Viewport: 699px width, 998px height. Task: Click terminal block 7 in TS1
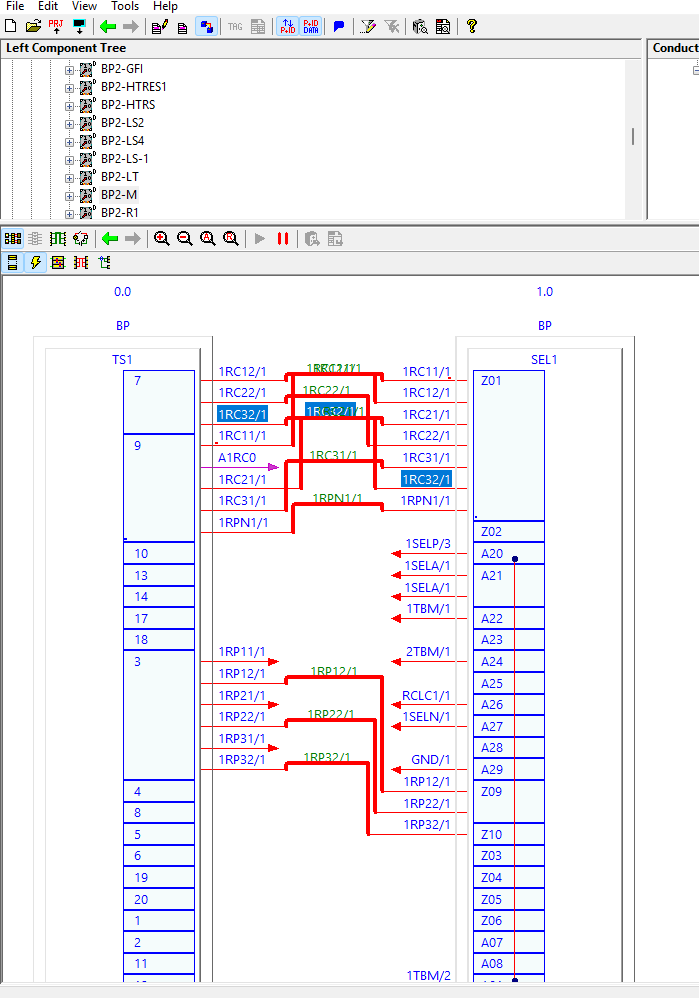pyautogui.click(x=159, y=402)
